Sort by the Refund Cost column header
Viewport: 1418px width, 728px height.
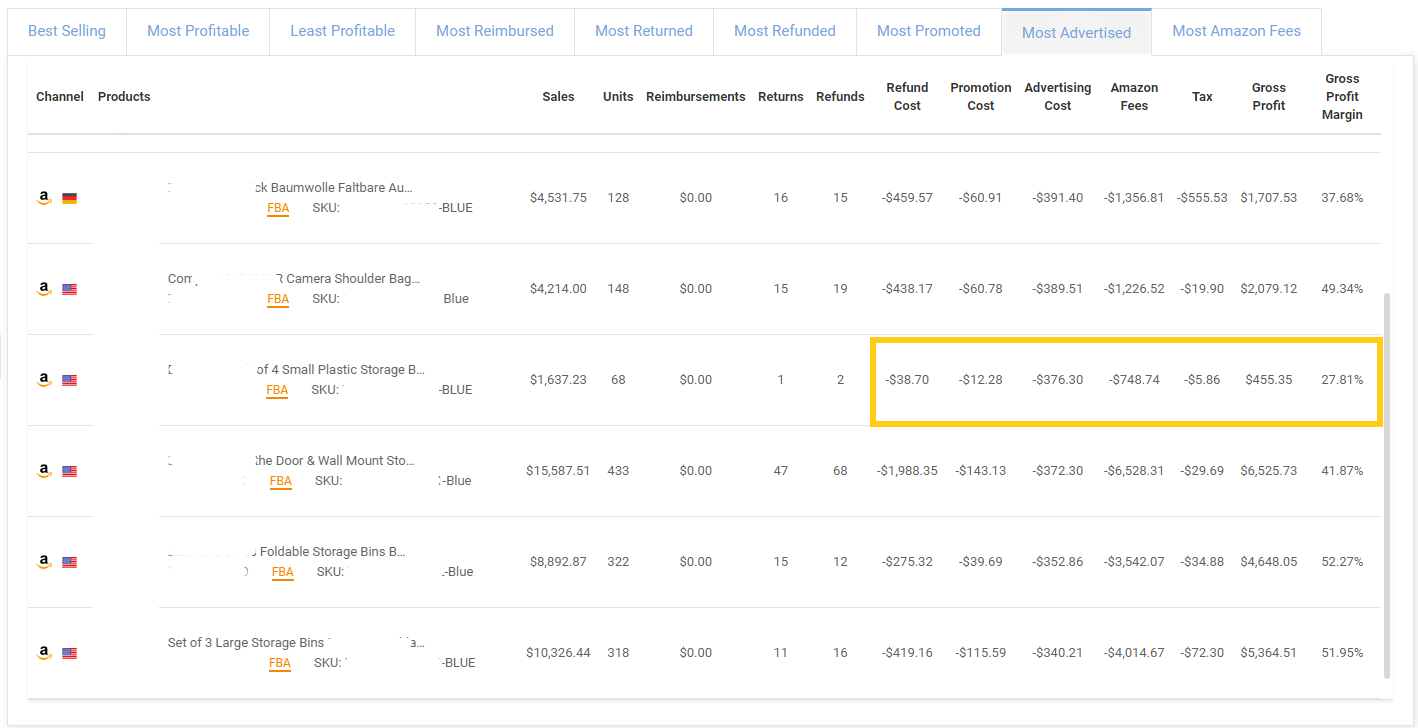click(907, 97)
